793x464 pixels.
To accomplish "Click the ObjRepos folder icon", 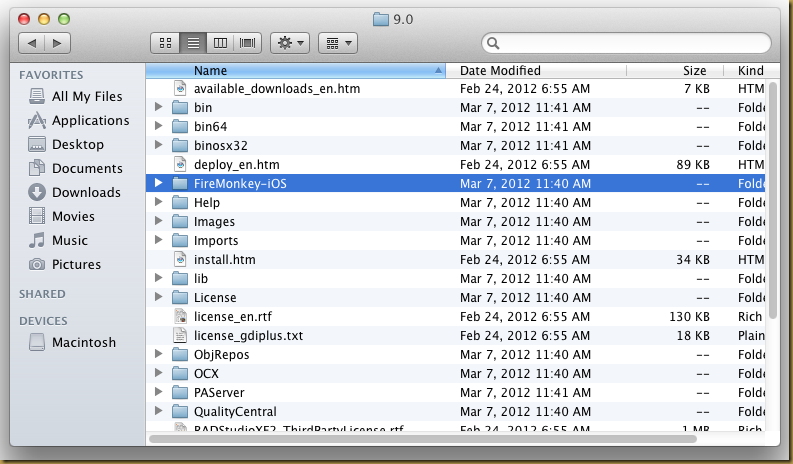I will pos(180,354).
